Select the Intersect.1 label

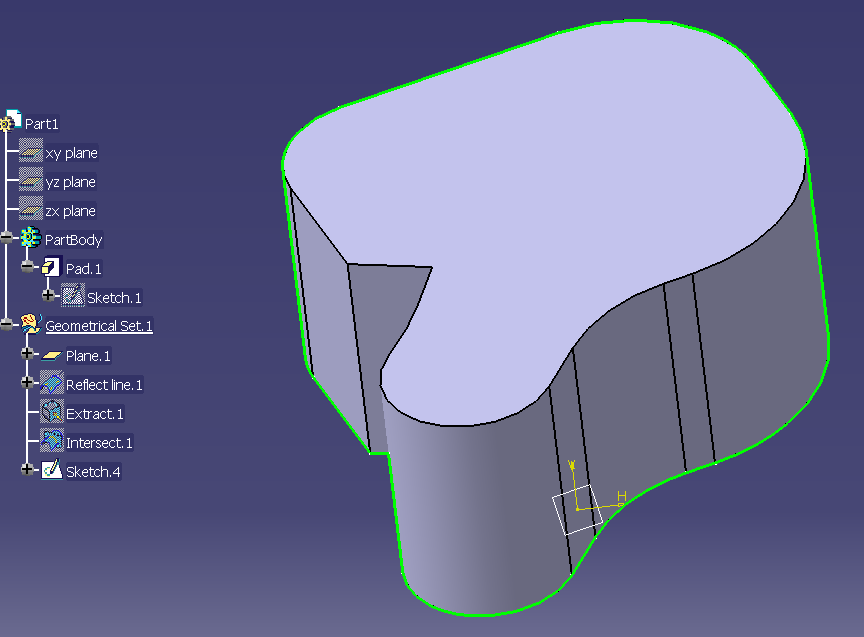99,443
